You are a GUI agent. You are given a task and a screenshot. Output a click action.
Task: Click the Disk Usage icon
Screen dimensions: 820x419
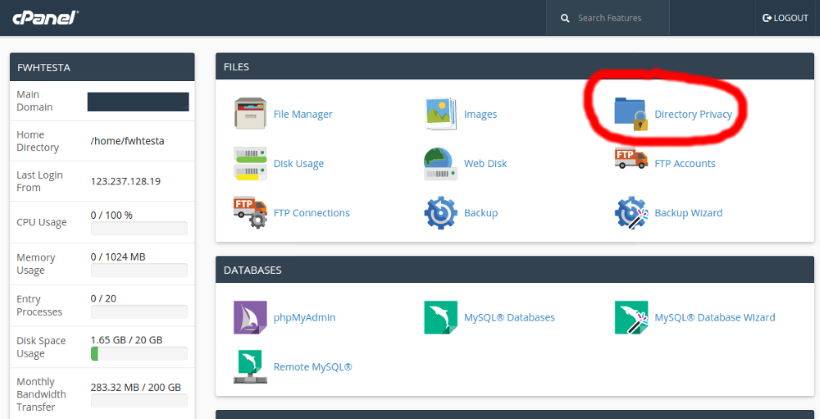point(250,163)
